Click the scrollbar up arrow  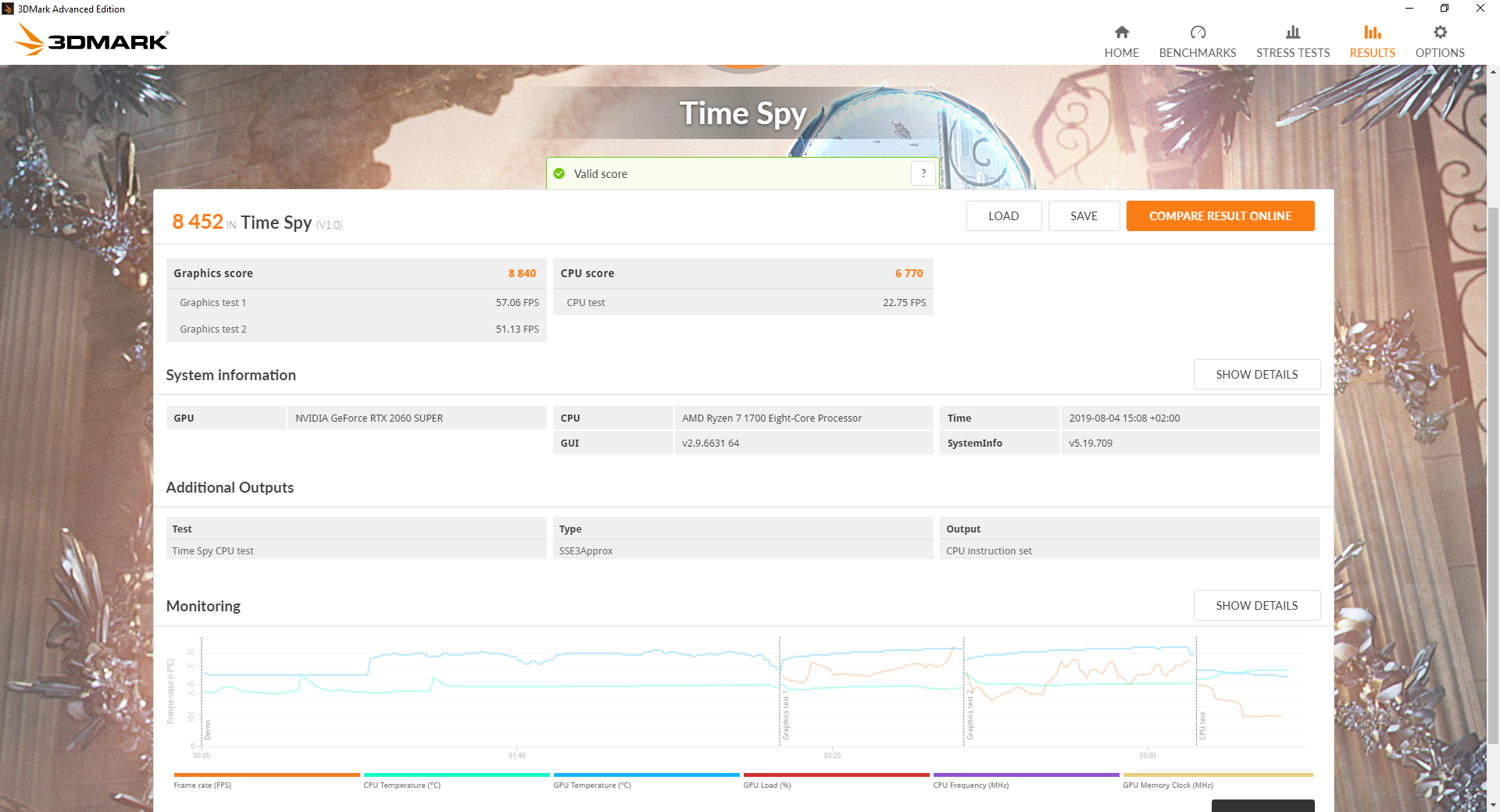coord(1493,72)
